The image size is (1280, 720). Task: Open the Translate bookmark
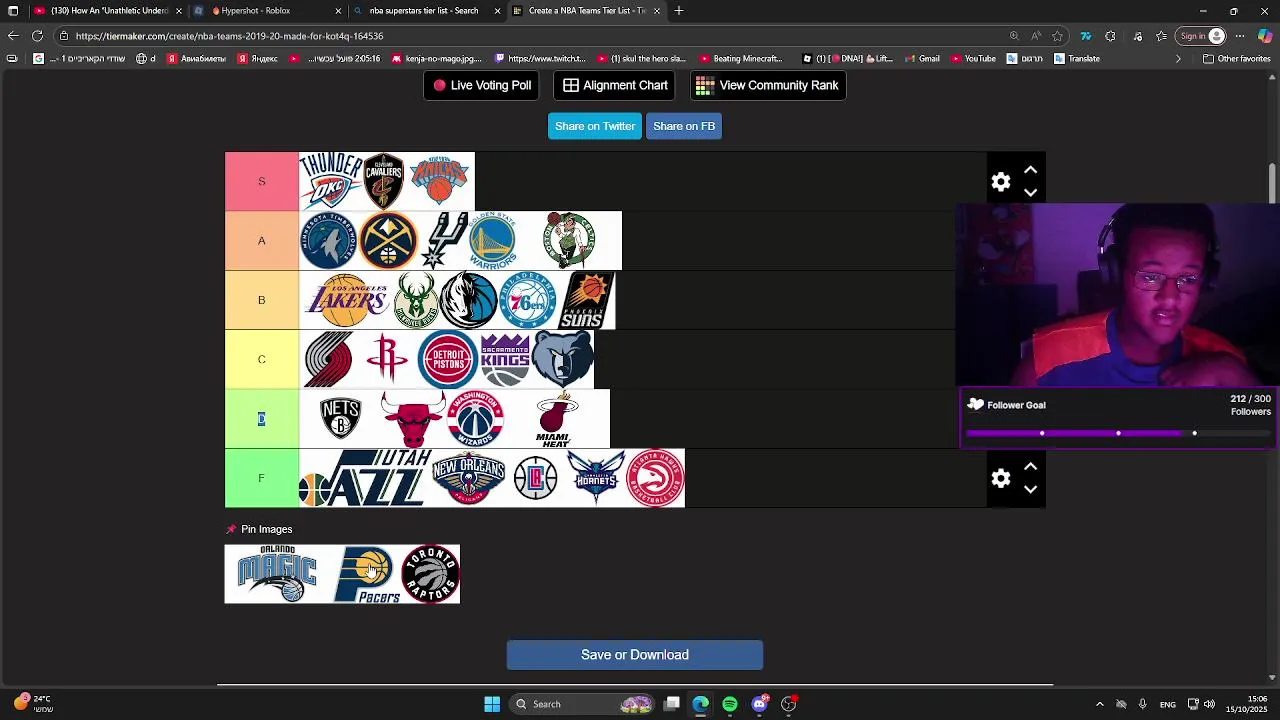(1077, 58)
